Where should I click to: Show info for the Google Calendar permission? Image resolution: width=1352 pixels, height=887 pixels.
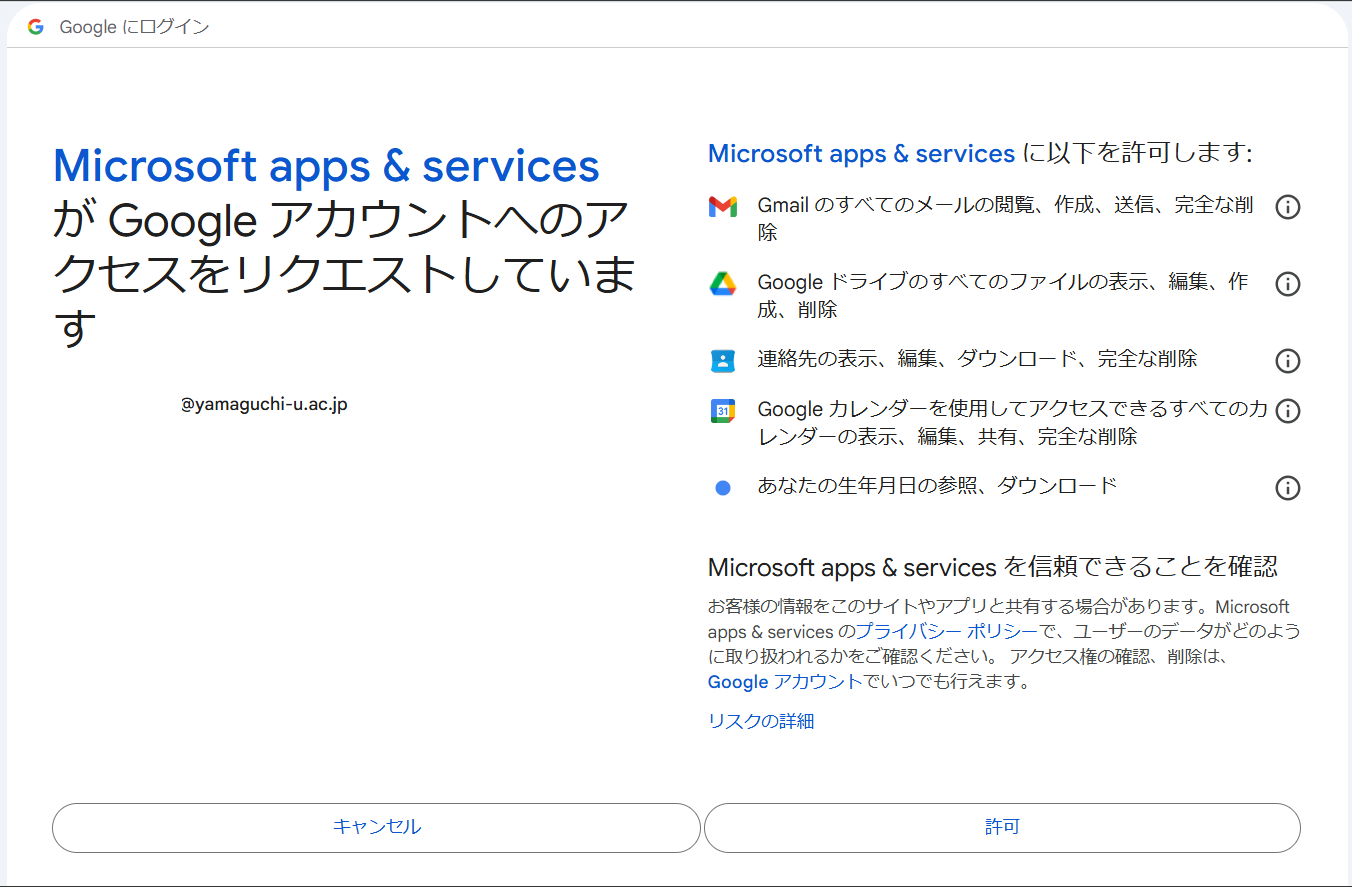(1288, 411)
